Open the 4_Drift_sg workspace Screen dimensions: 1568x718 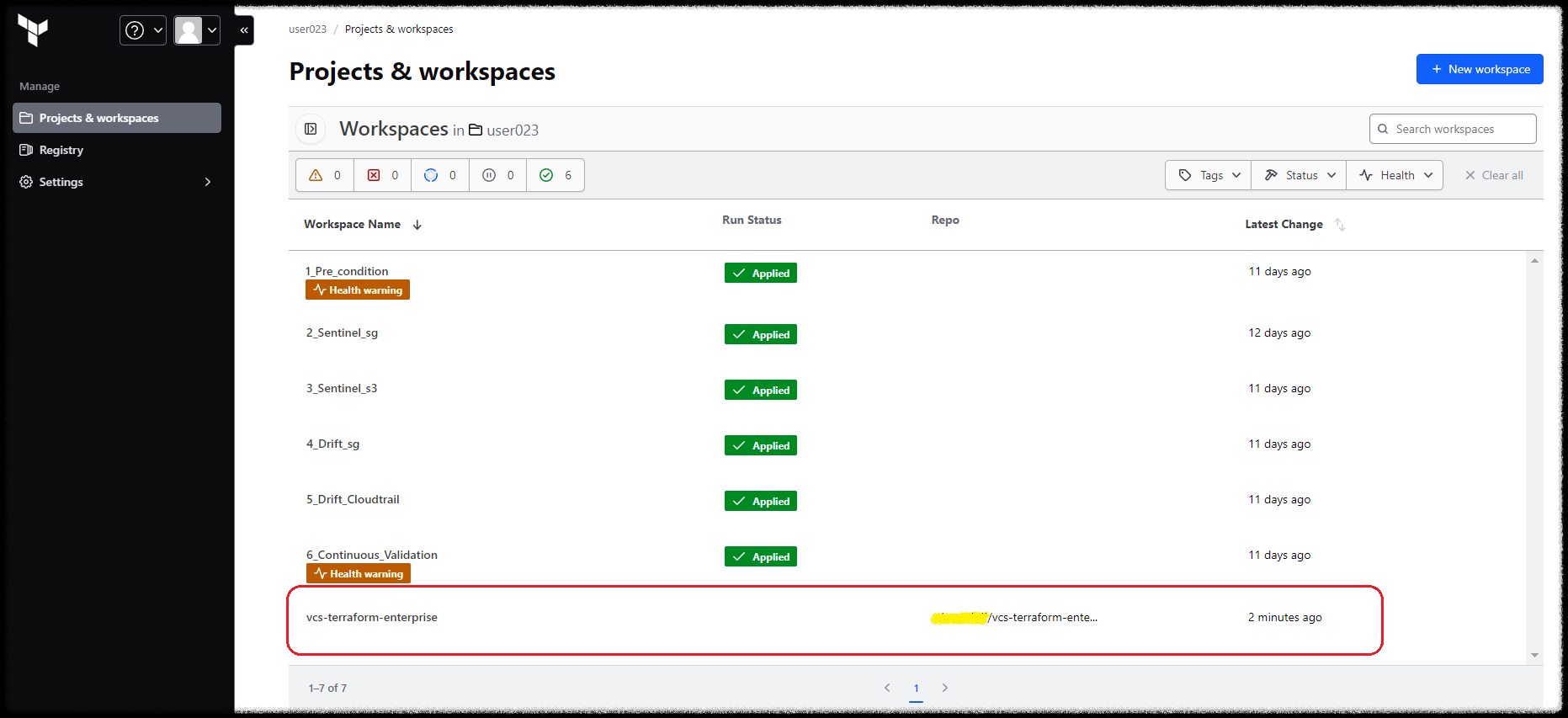332,444
